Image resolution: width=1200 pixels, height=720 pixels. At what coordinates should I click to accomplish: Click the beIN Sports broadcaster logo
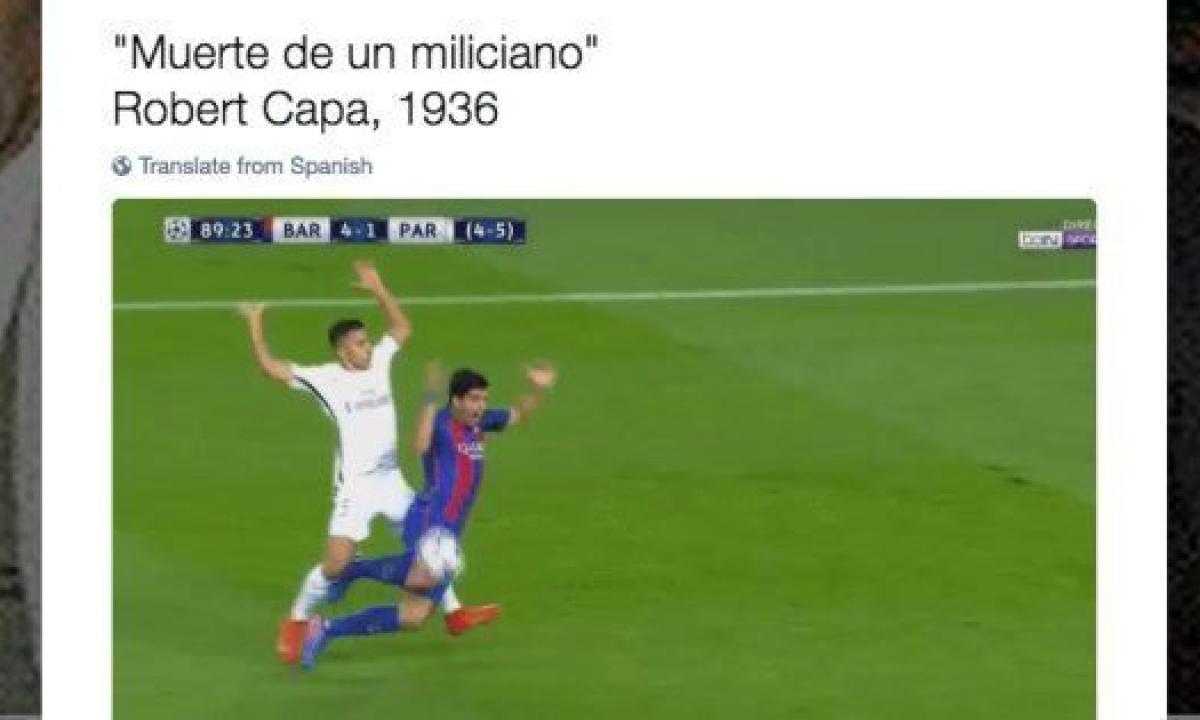[1057, 238]
